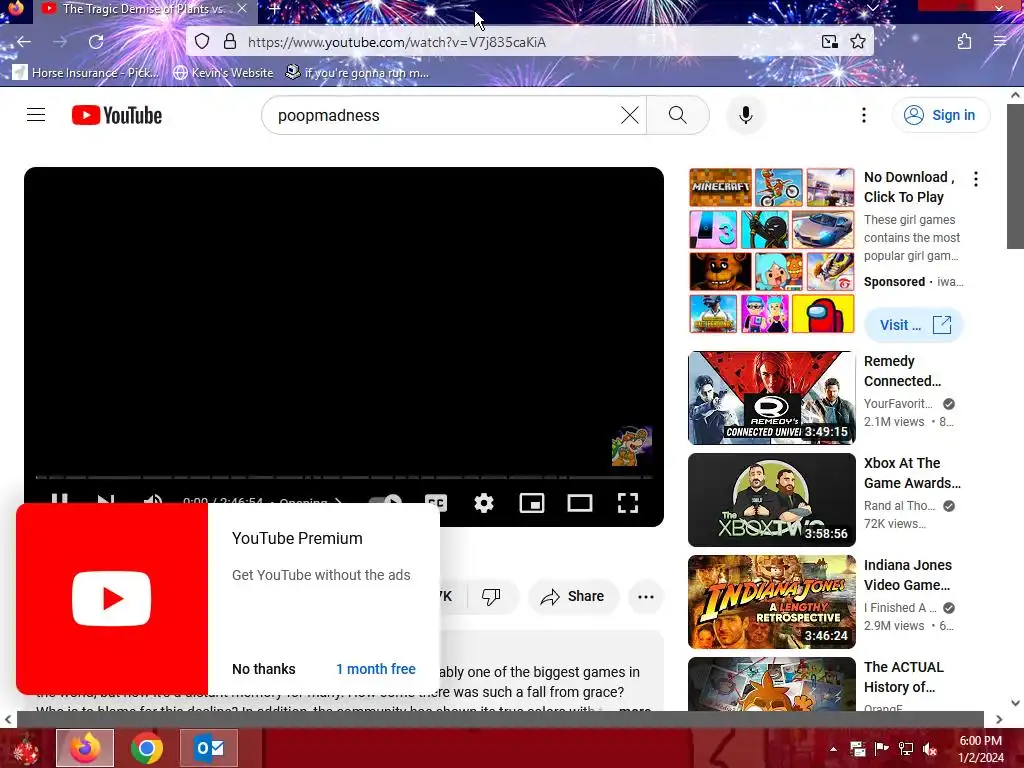
Task: Toggle closed captions in the player
Action: tap(436, 502)
